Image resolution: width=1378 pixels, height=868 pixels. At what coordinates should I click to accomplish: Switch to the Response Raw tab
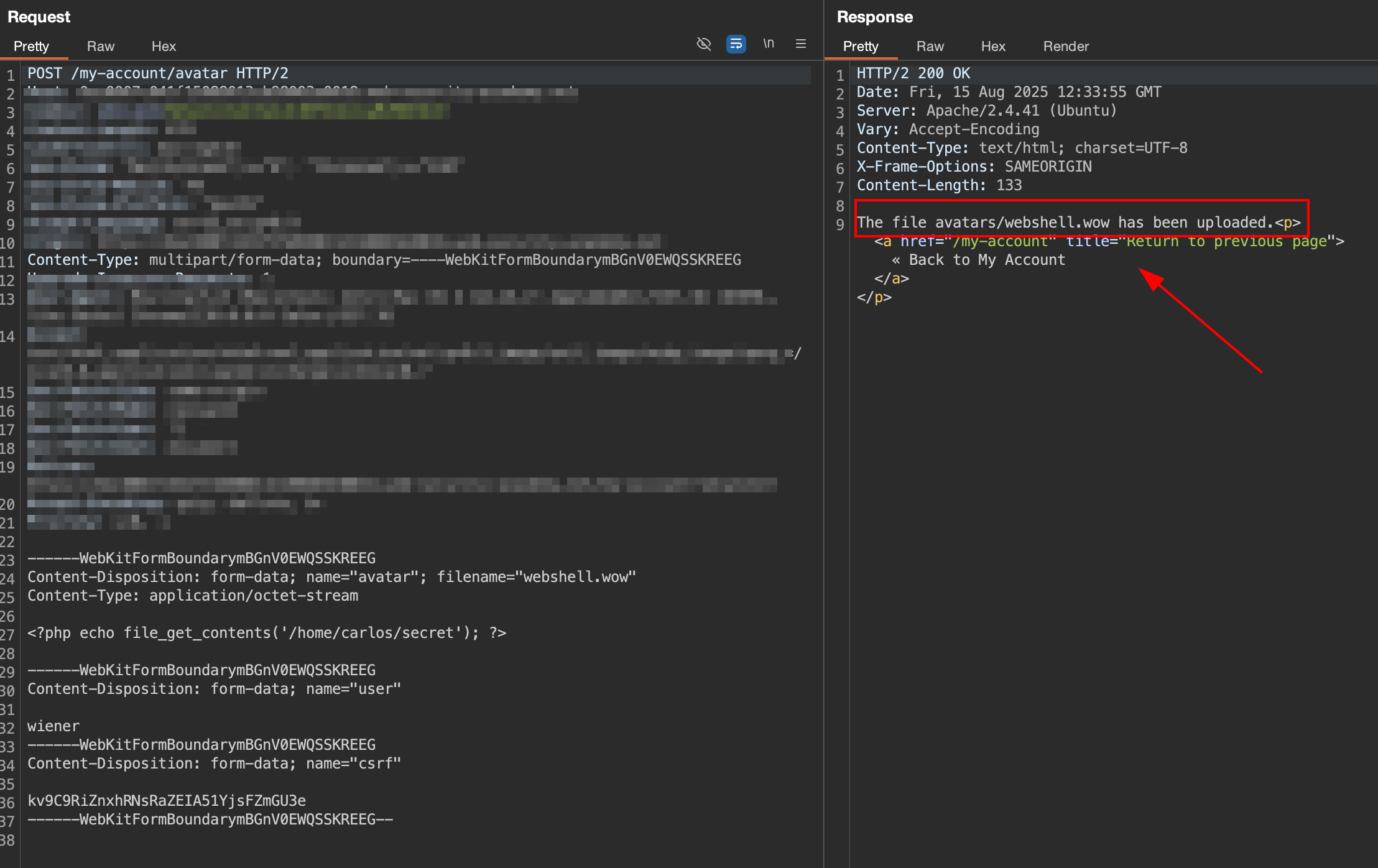(x=930, y=46)
